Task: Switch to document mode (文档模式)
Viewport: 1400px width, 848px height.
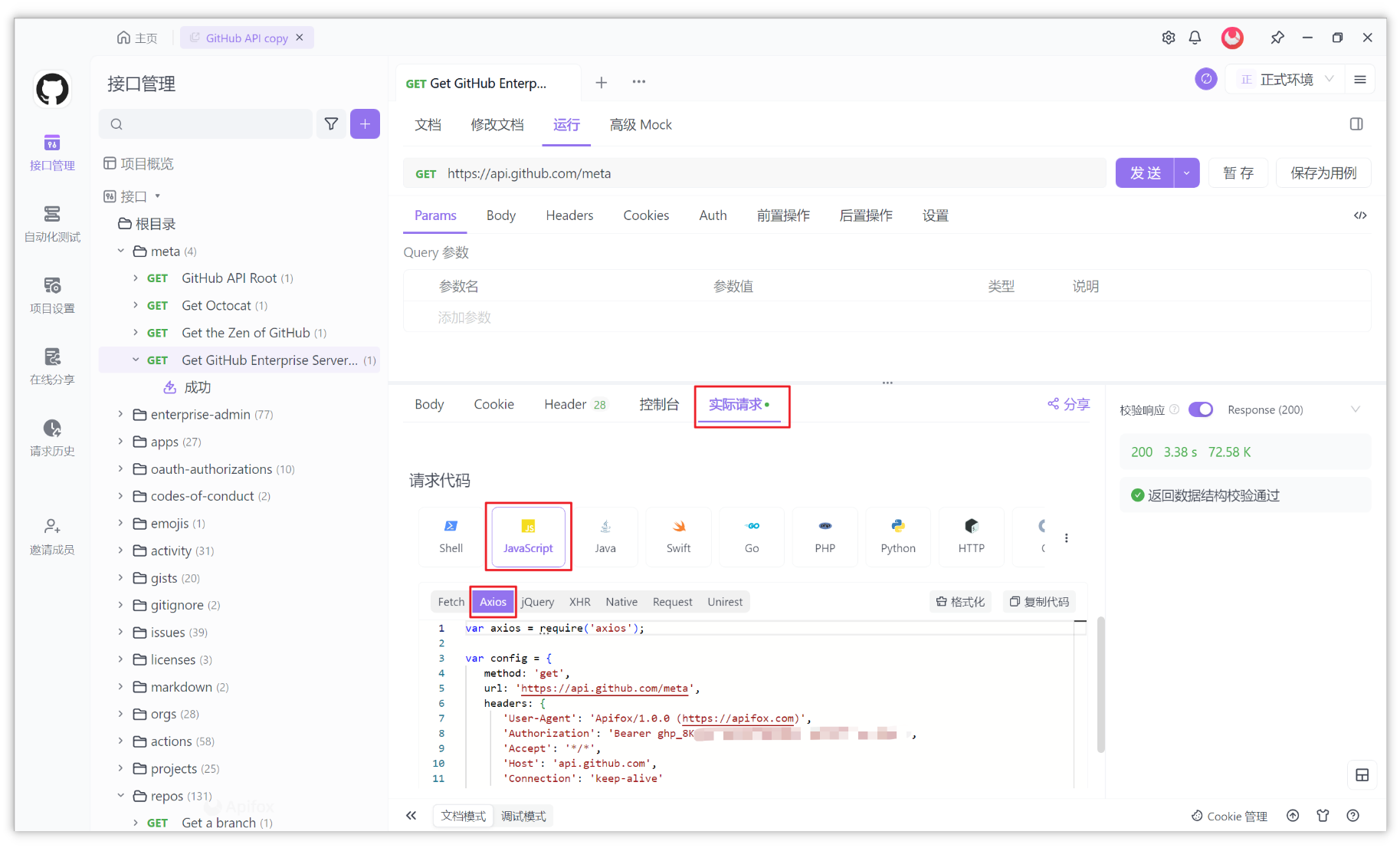Action: [x=464, y=816]
